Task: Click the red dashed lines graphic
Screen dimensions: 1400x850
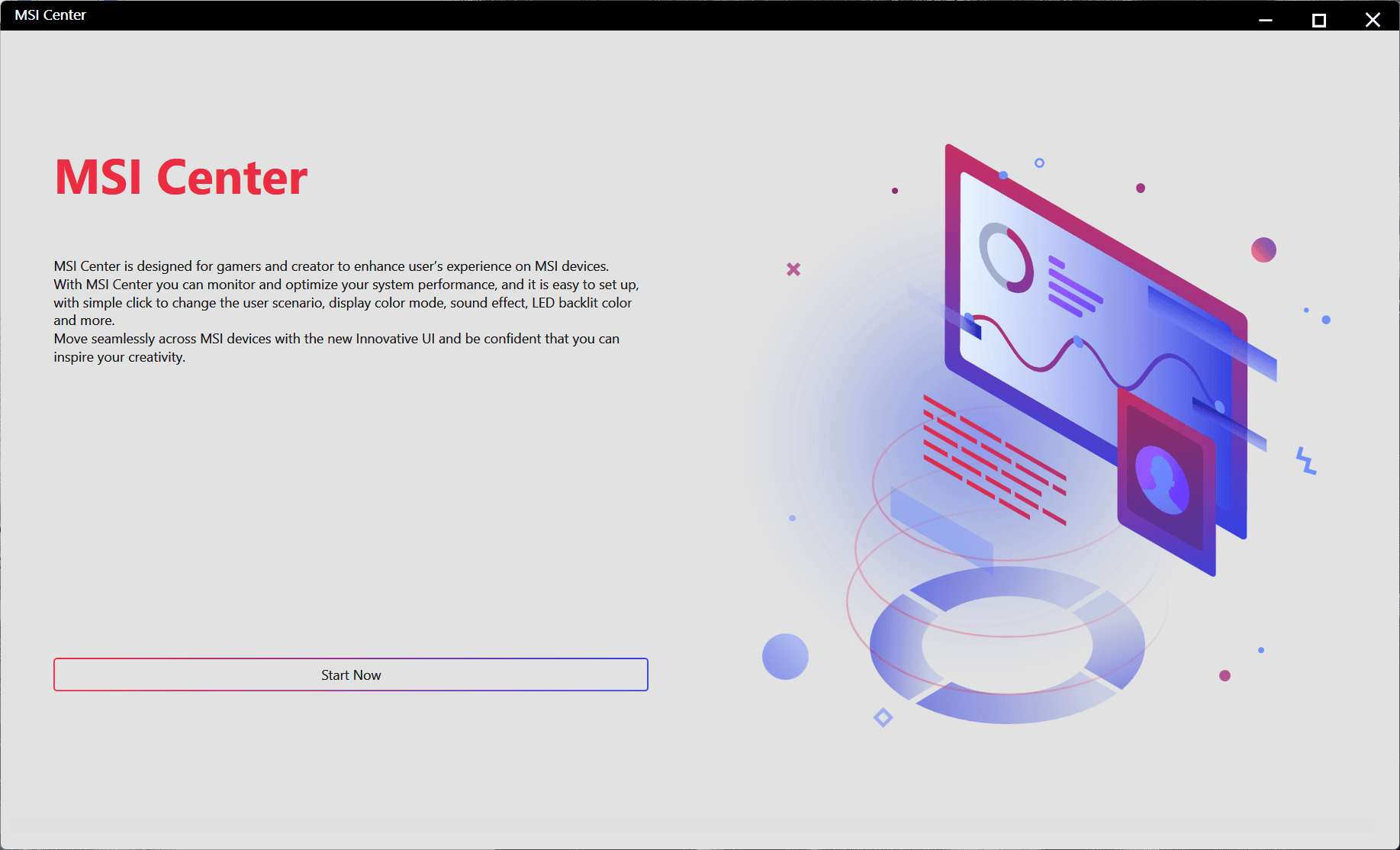Action: point(993,459)
